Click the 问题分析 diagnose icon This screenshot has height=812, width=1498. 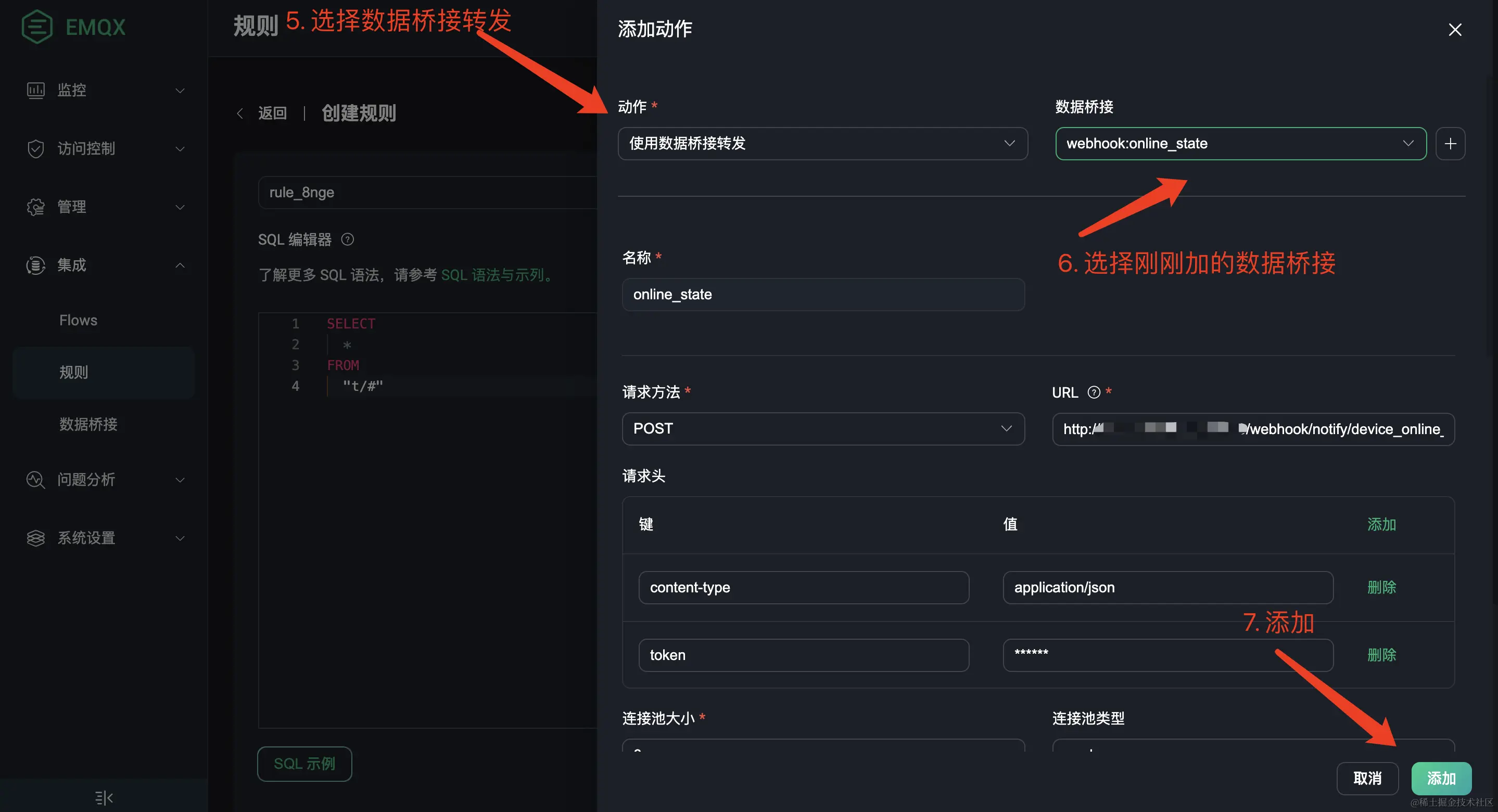pyautogui.click(x=35, y=480)
